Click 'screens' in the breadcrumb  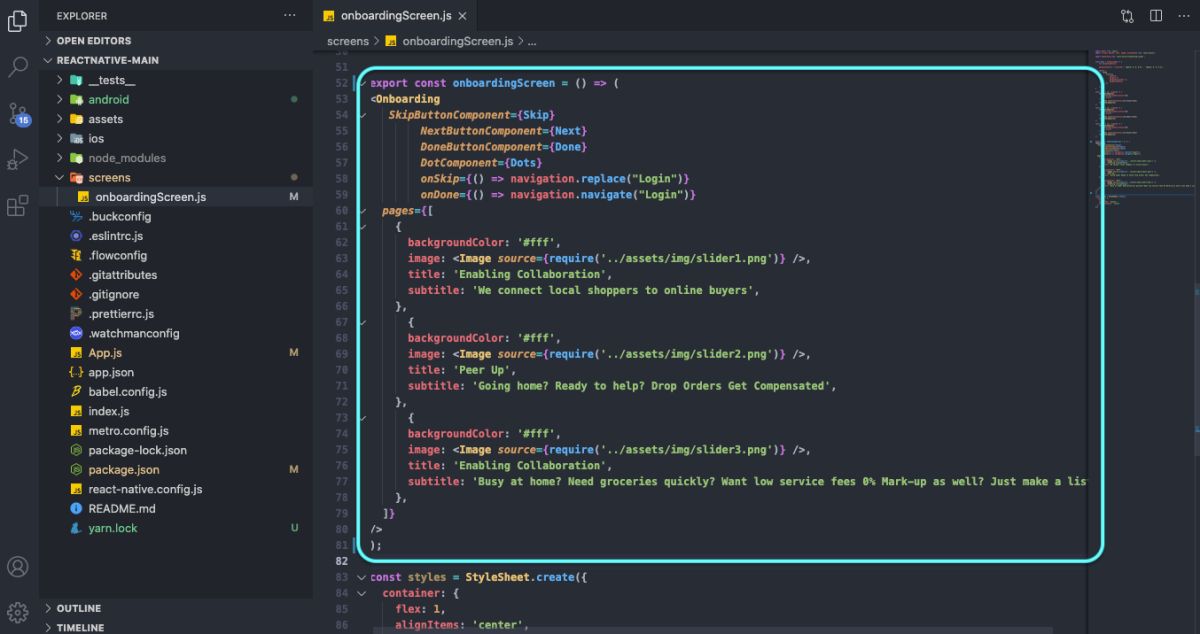[x=347, y=41]
